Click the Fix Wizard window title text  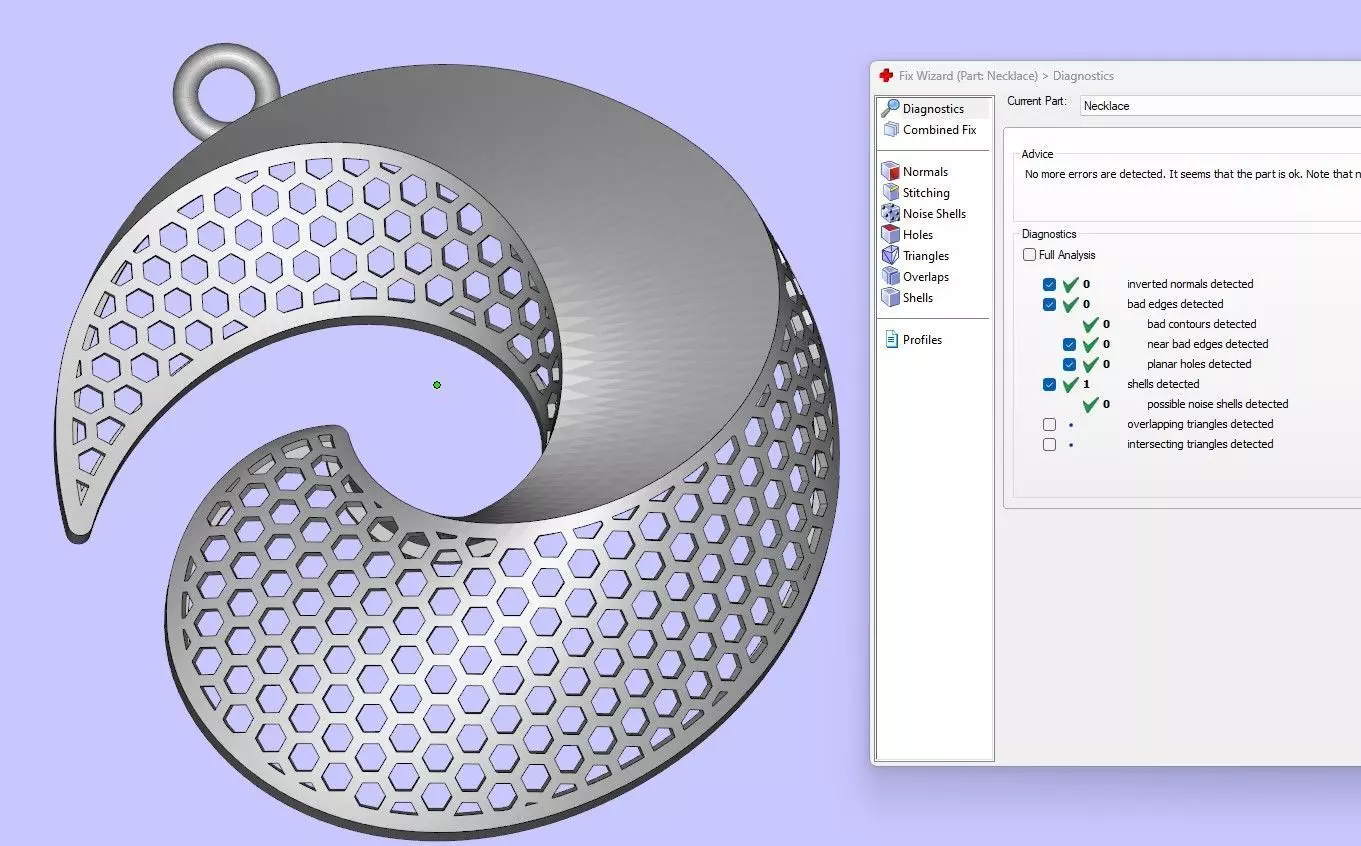click(1006, 75)
